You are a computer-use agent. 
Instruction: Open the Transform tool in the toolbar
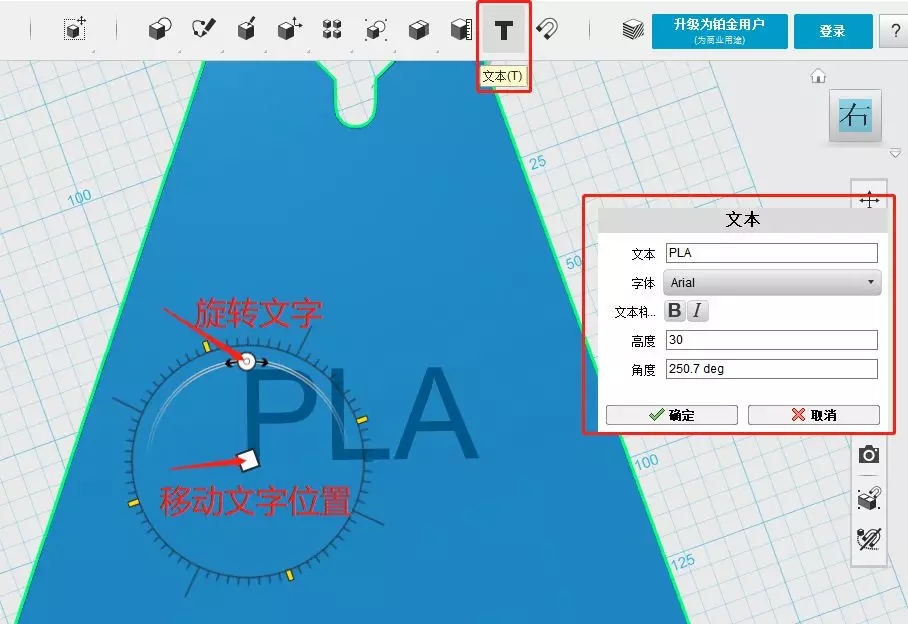pyautogui.click(x=75, y=31)
